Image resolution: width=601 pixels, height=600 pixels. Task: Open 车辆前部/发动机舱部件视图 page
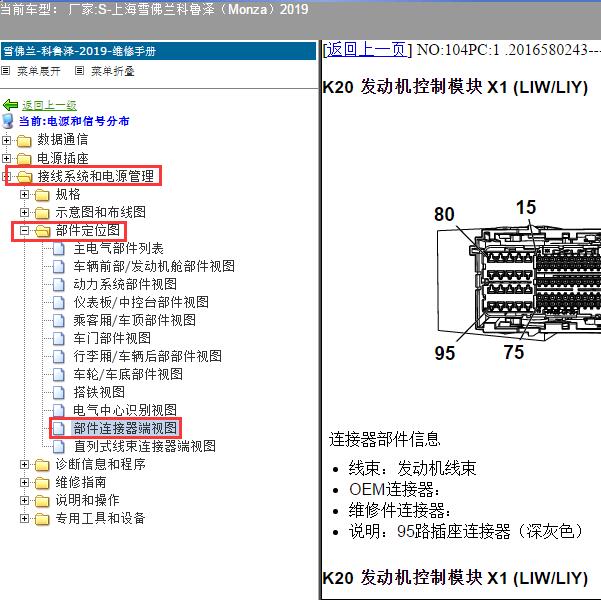click(154, 266)
